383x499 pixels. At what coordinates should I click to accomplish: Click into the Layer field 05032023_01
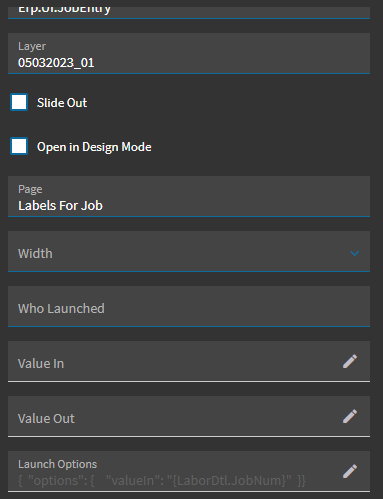pyautogui.click(x=189, y=53)
